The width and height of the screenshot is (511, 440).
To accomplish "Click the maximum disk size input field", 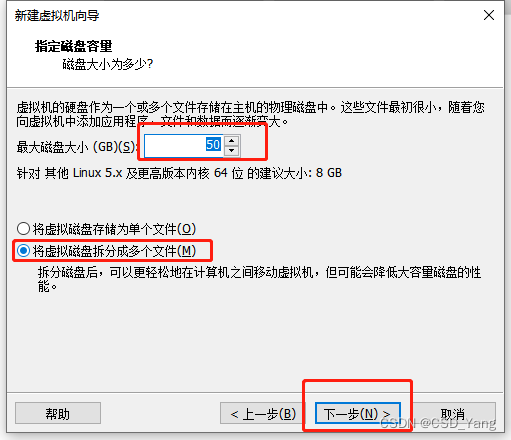I will coord(184,146).
